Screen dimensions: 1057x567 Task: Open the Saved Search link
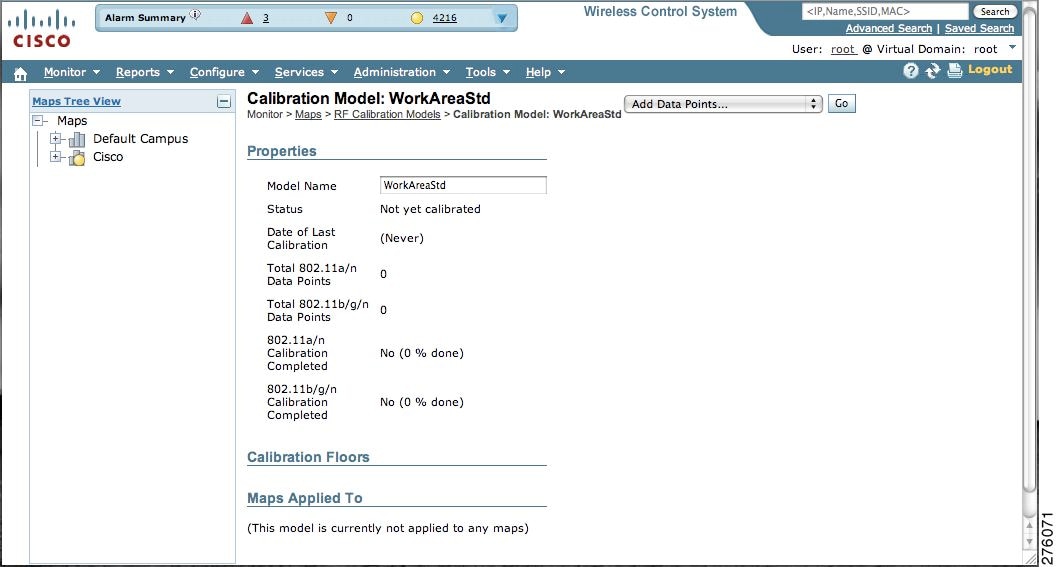coord(979,28)
